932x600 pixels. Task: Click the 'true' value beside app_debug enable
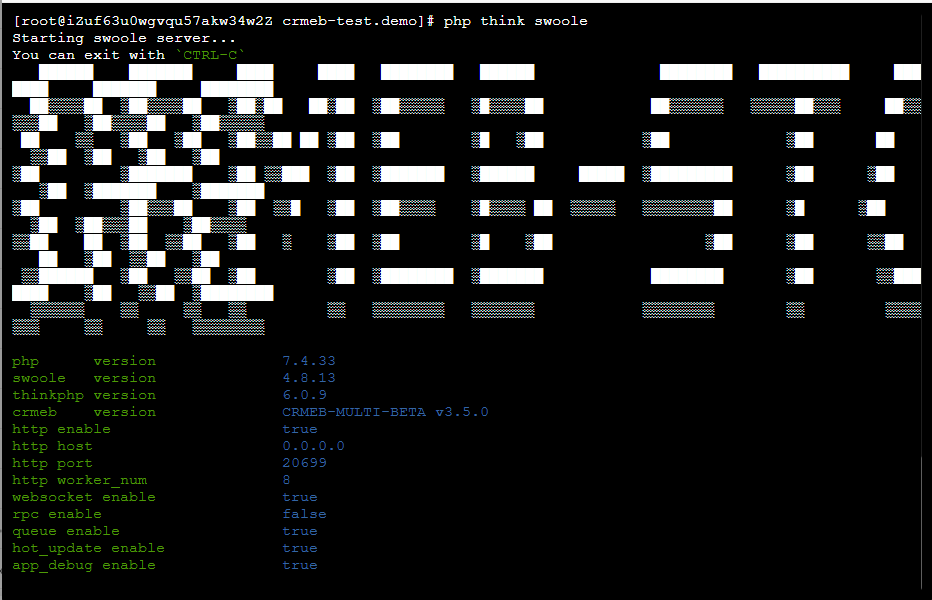[x=300, y=566]
